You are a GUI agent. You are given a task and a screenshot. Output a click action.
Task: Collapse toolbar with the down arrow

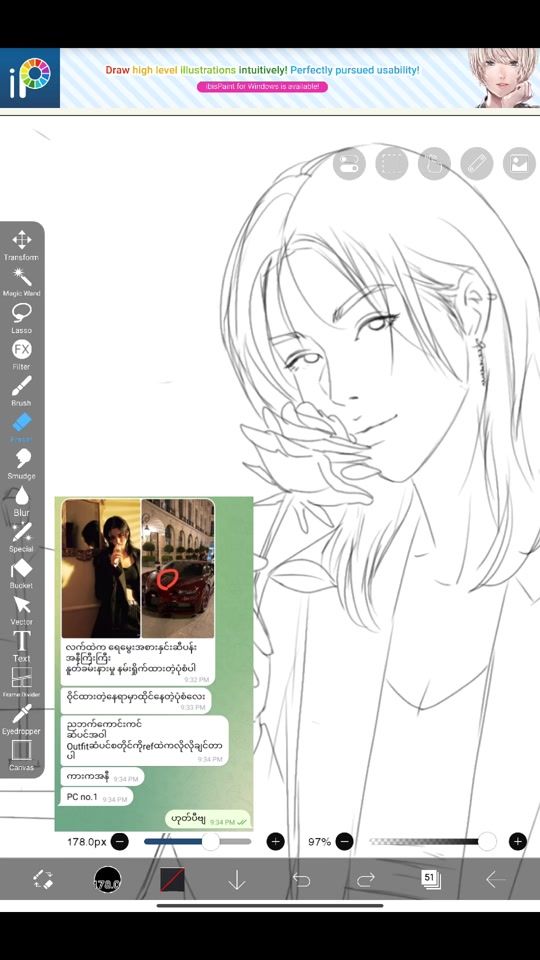pyautogui.click(x=237, y=880)
